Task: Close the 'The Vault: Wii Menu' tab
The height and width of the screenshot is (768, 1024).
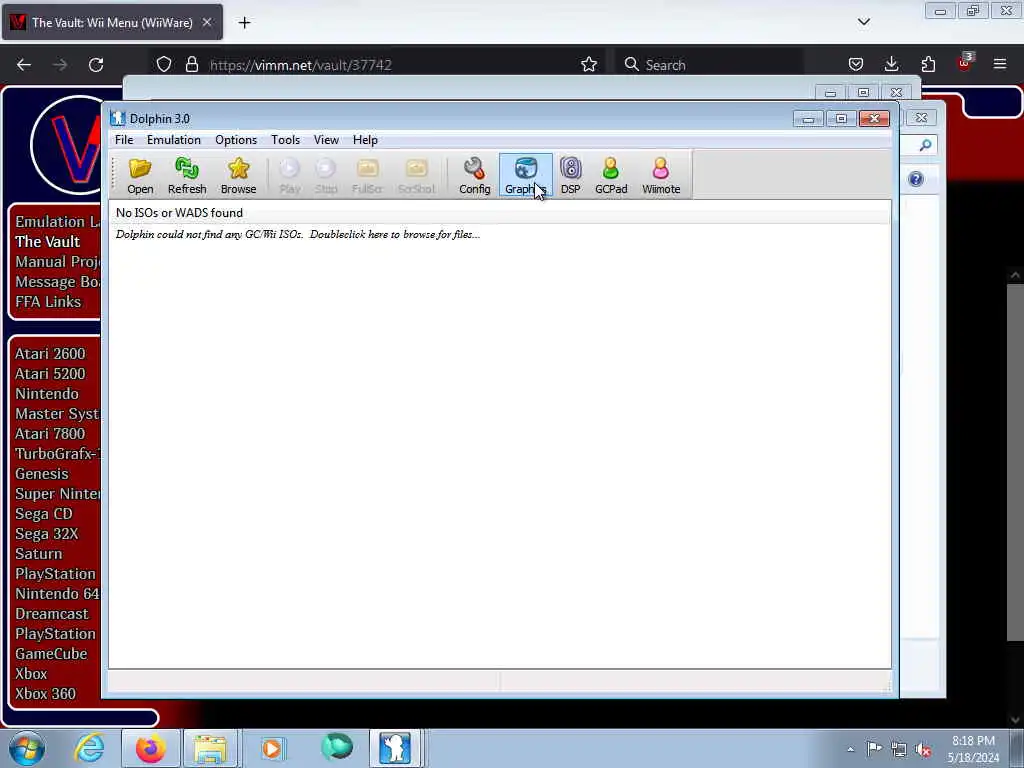Action: pyautogui.click(x=207, y=22)
